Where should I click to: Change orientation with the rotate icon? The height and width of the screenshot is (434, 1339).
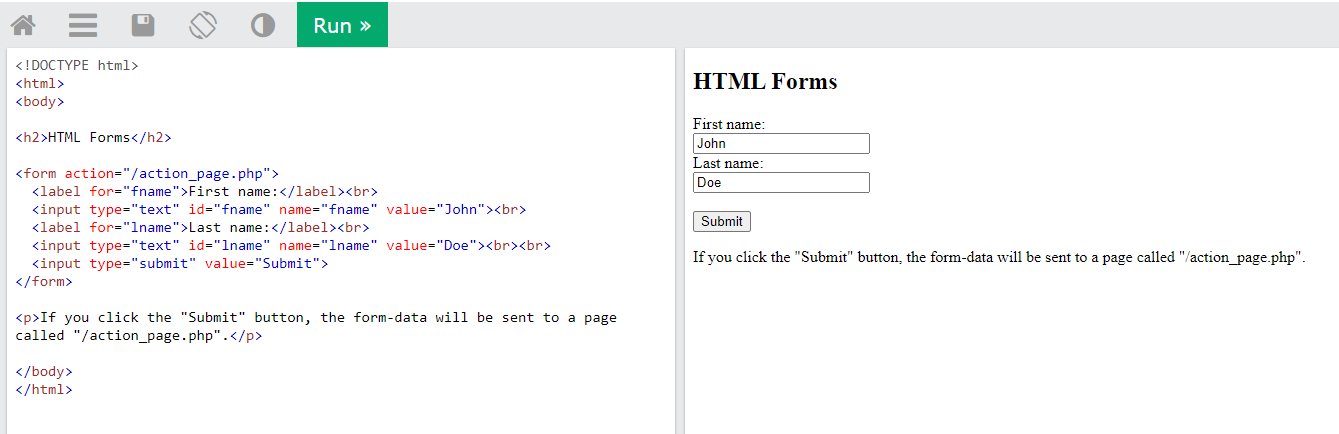(203, 25)
